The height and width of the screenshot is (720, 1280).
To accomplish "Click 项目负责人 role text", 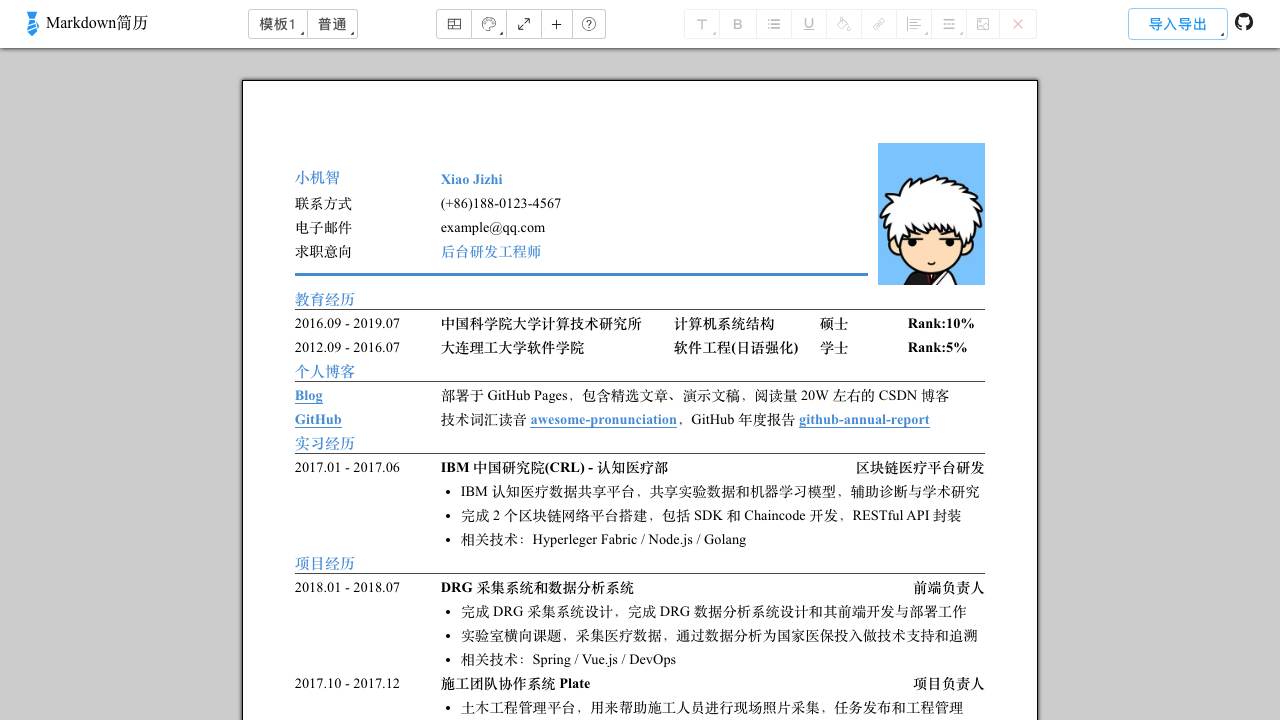I will (949, 684).
